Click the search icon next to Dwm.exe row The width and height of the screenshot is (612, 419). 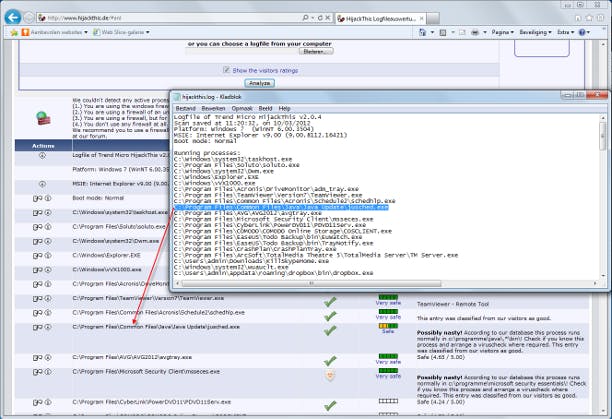click(x=37, y=241)
